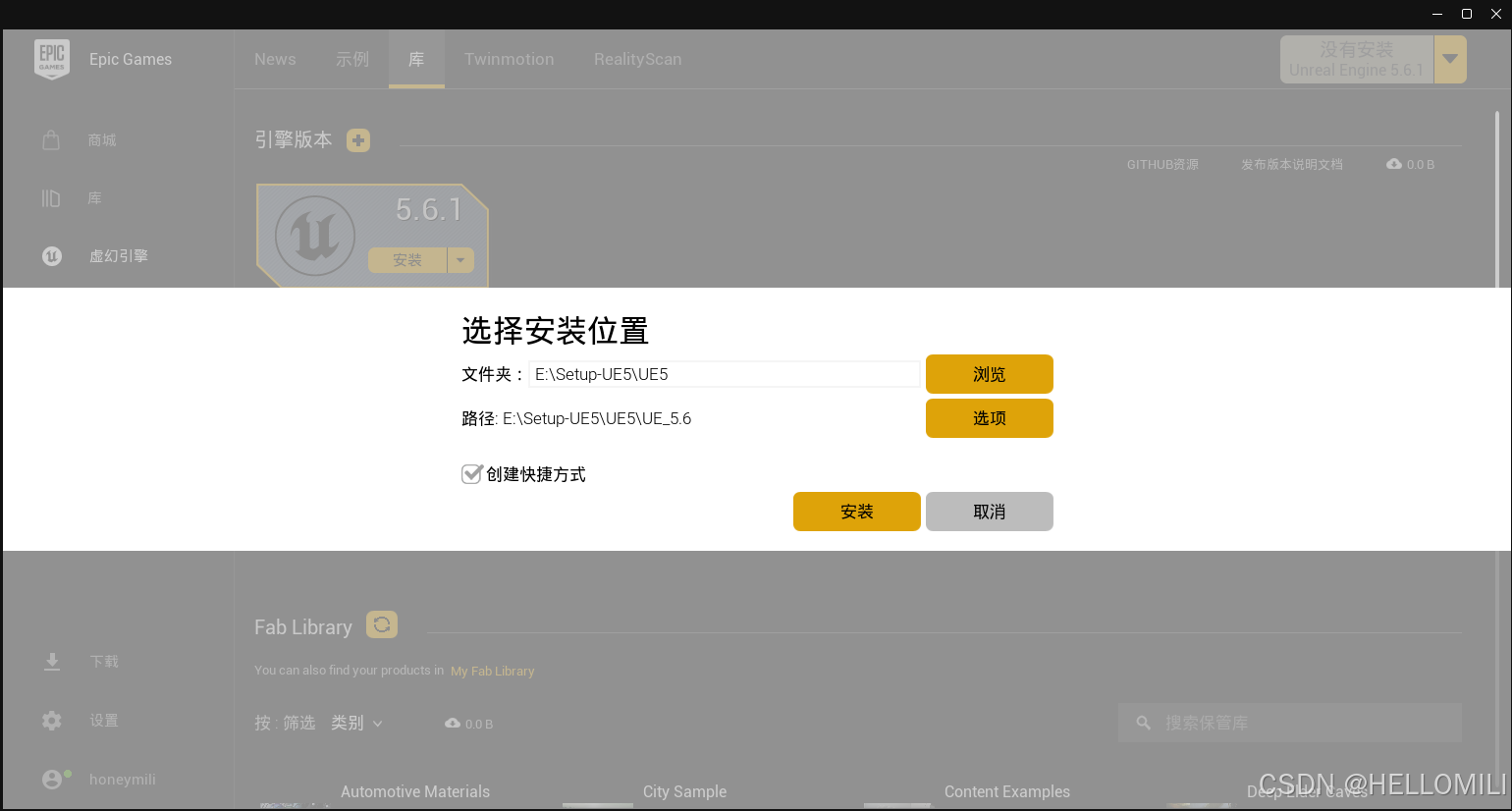Screen dimensions: 1512x811
Task: Click the honeymili user avatar icon
Action: point(52,780)
